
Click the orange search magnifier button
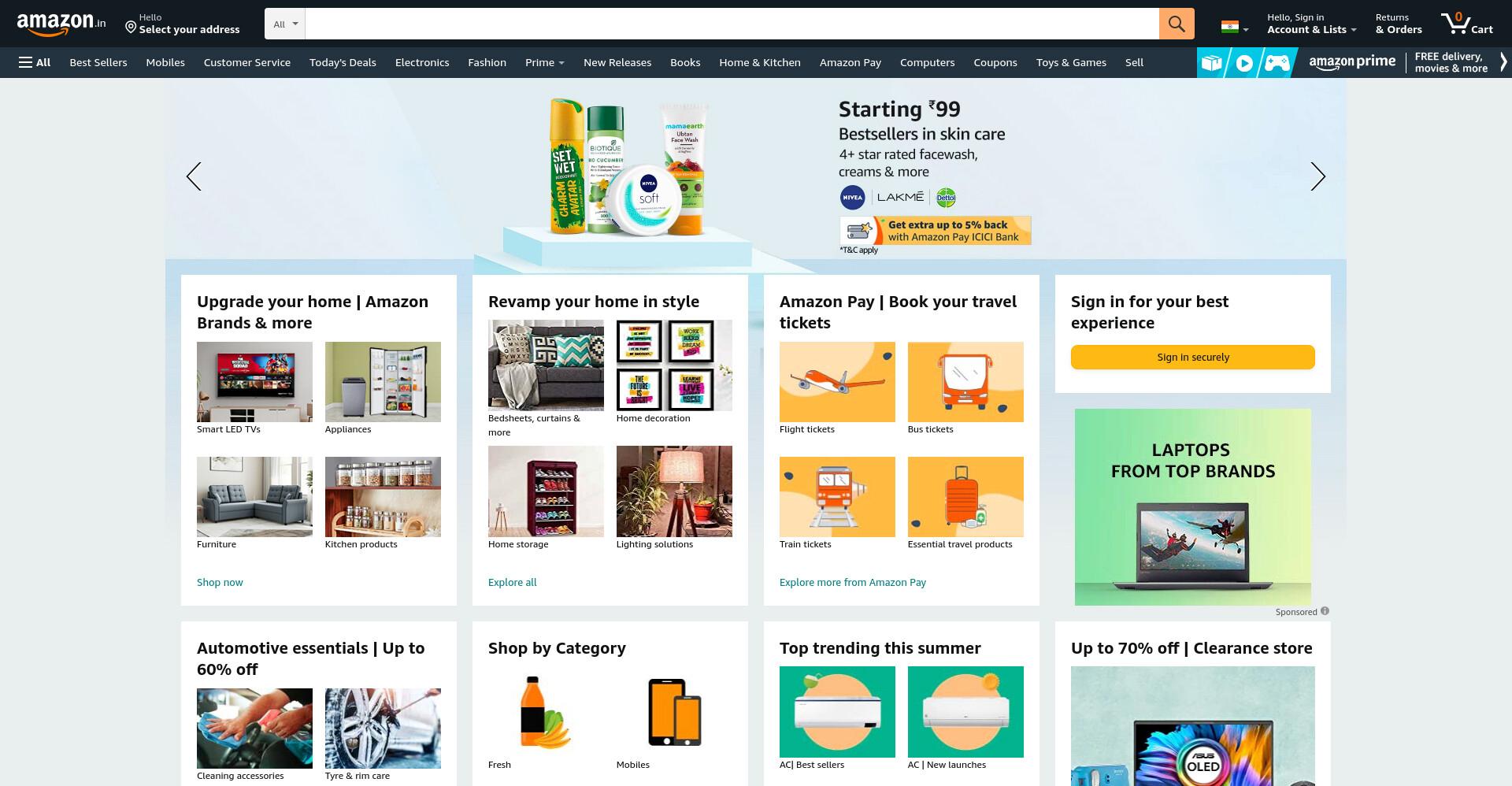point(1177,24)
